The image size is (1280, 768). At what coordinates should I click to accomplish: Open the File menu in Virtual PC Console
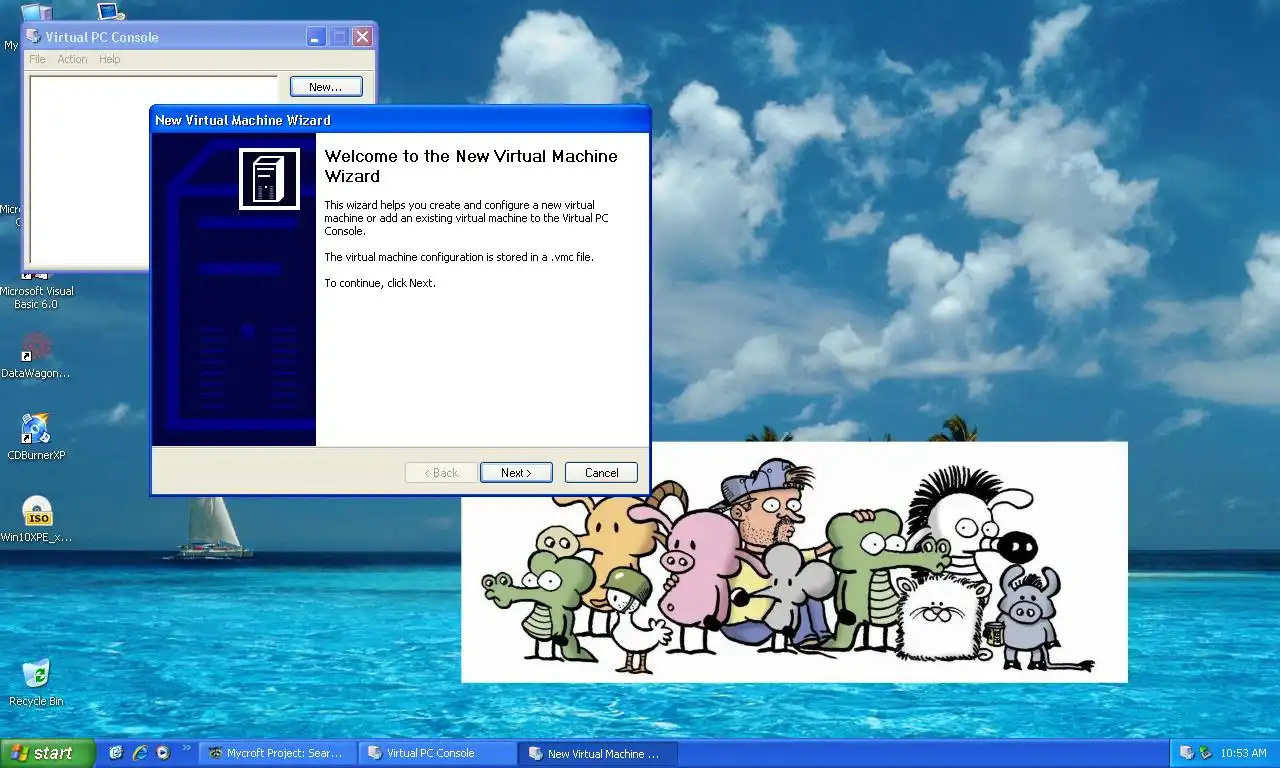click(37, 59)
